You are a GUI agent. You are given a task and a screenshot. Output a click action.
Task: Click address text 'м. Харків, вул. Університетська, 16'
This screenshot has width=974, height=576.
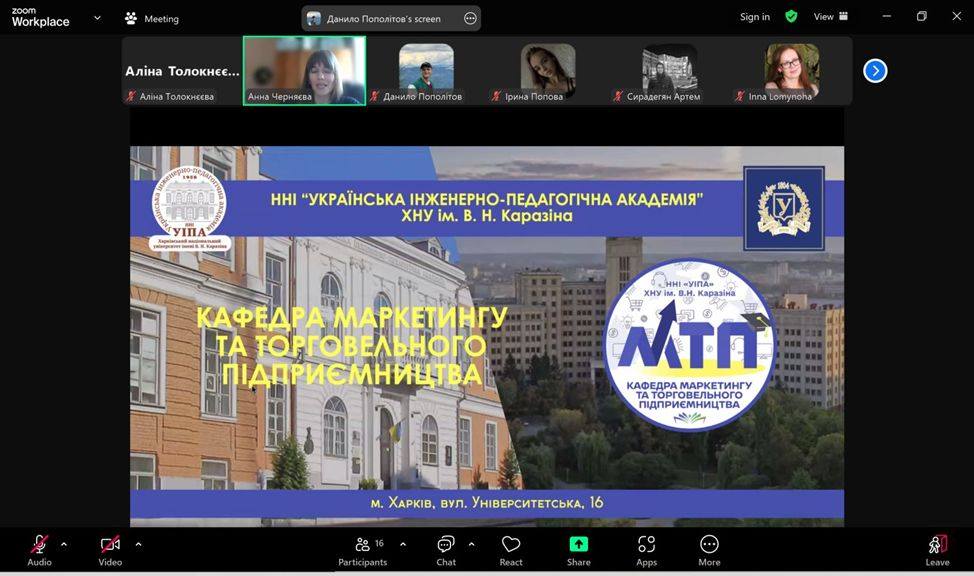pos(487,503)
